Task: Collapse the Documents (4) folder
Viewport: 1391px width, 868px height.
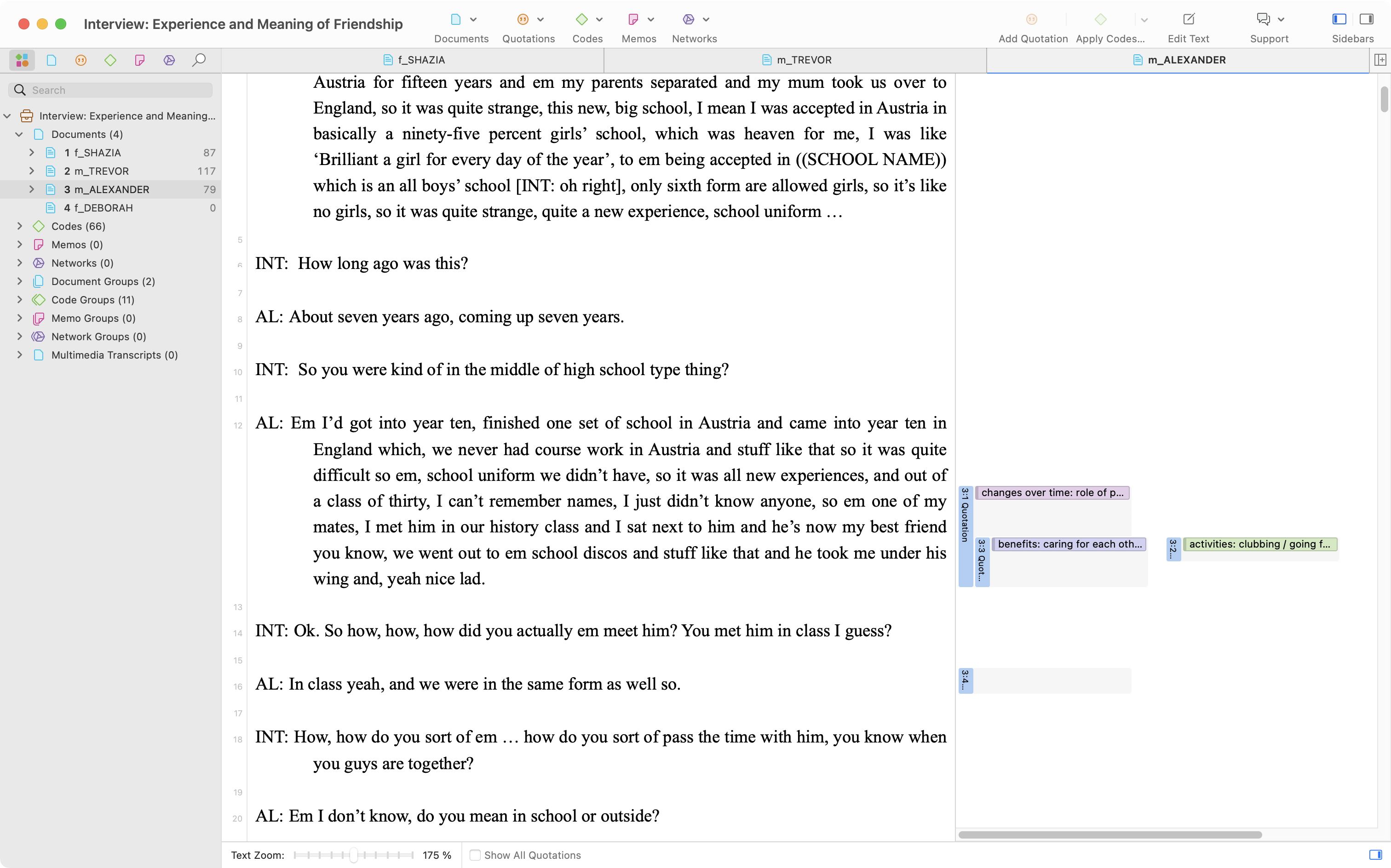Action: [19, 134]
